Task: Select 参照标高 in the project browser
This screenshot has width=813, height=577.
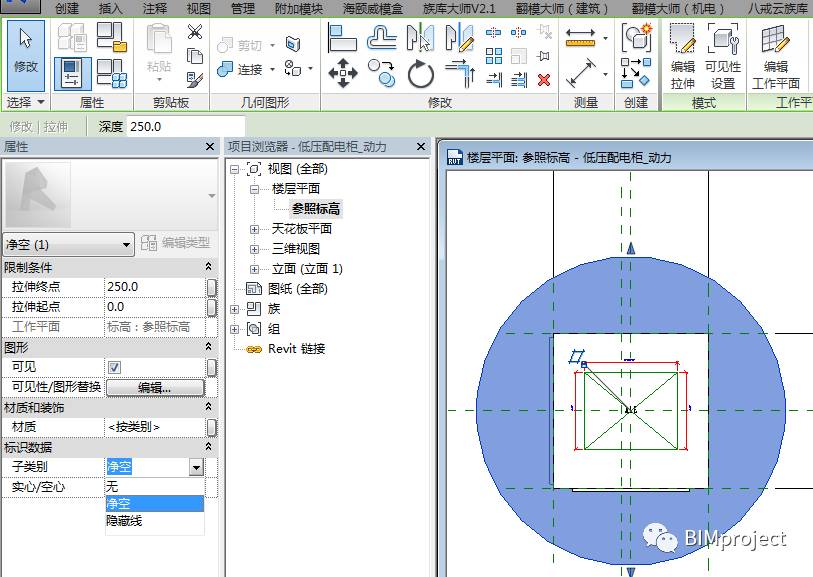Action: pyautogui.click(x=315, y=209)
